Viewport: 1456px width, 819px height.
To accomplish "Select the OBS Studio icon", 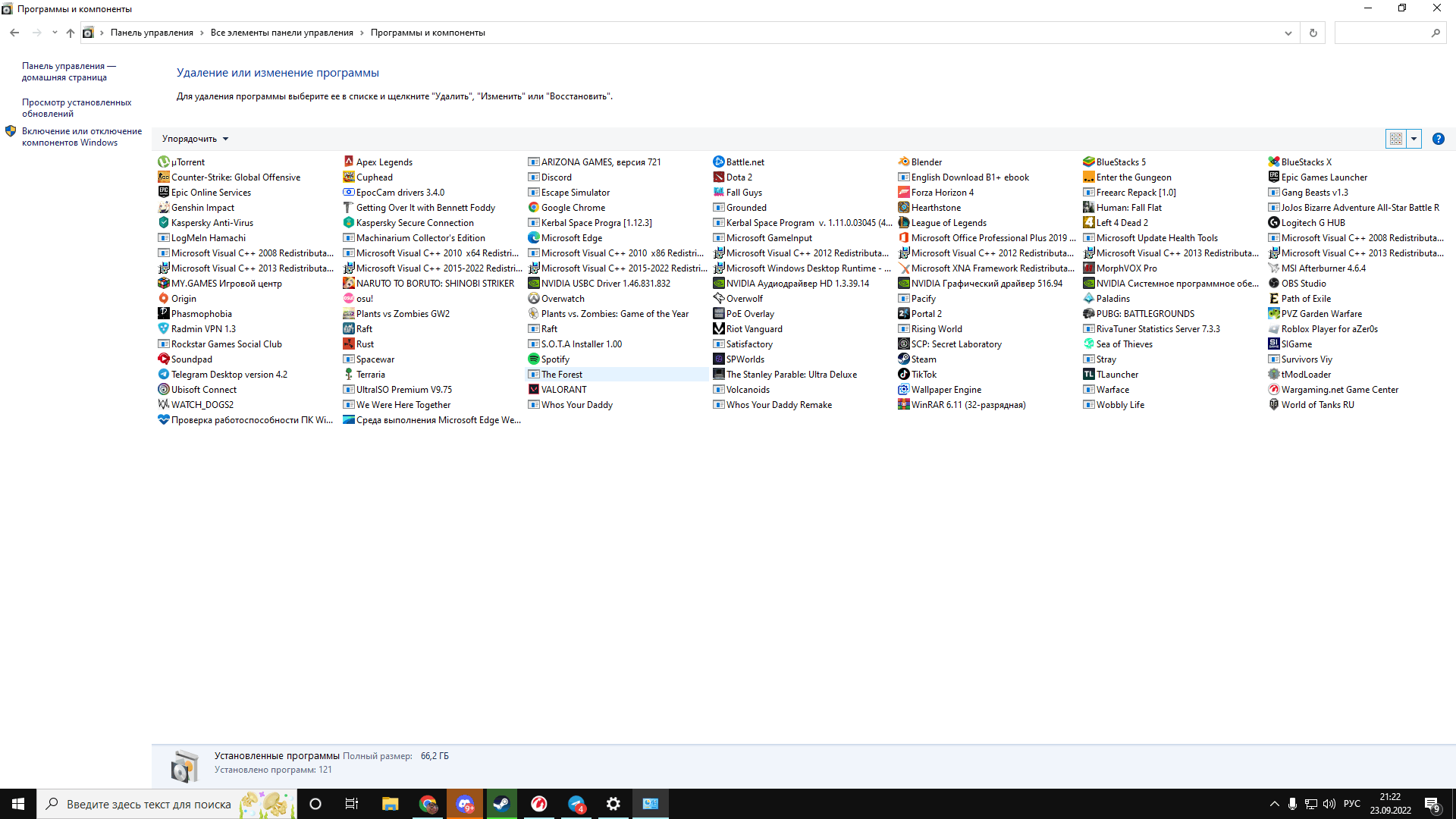I will coord(1273,283).
